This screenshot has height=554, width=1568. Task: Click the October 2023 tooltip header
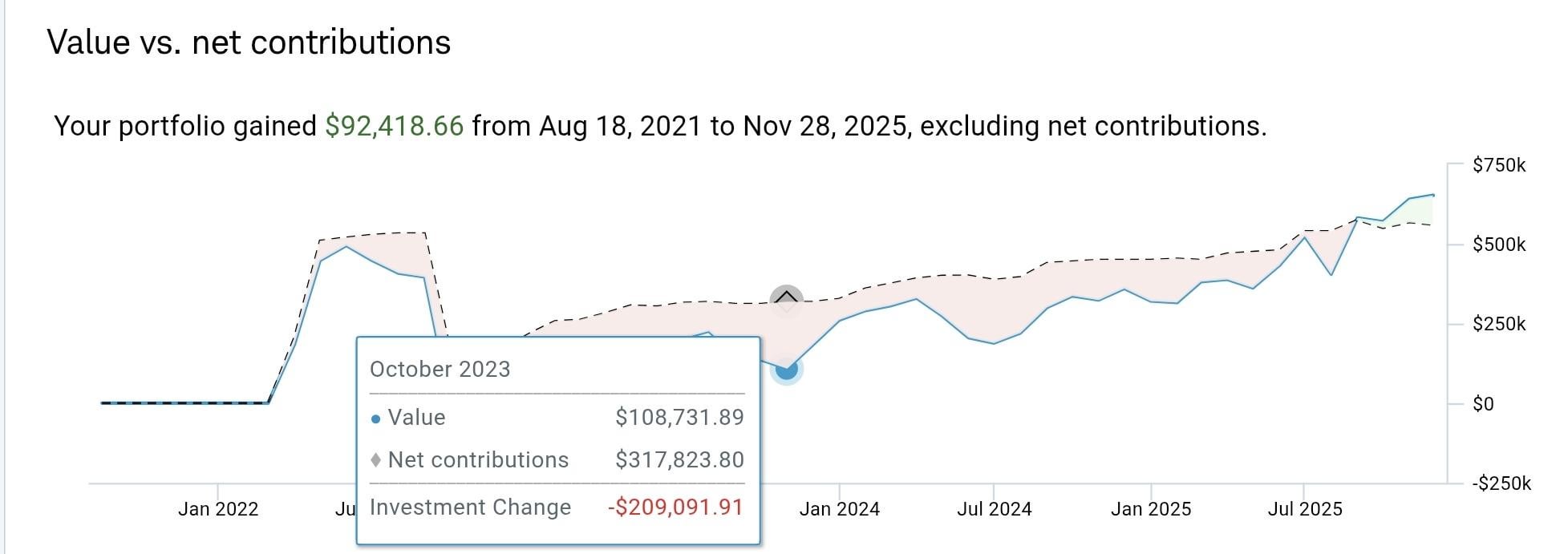[440, 369]
